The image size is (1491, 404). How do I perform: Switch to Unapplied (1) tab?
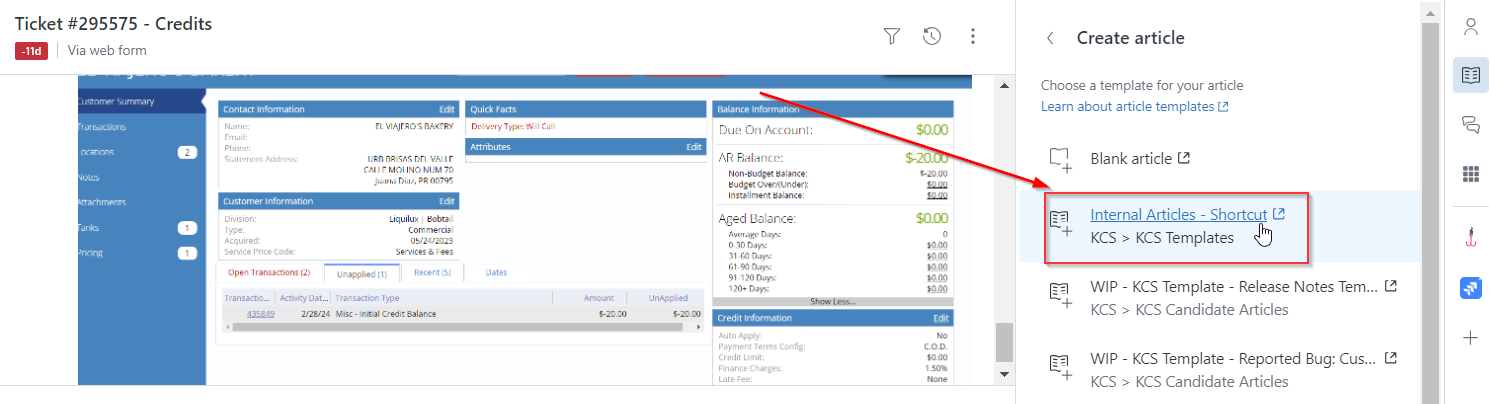364,273
